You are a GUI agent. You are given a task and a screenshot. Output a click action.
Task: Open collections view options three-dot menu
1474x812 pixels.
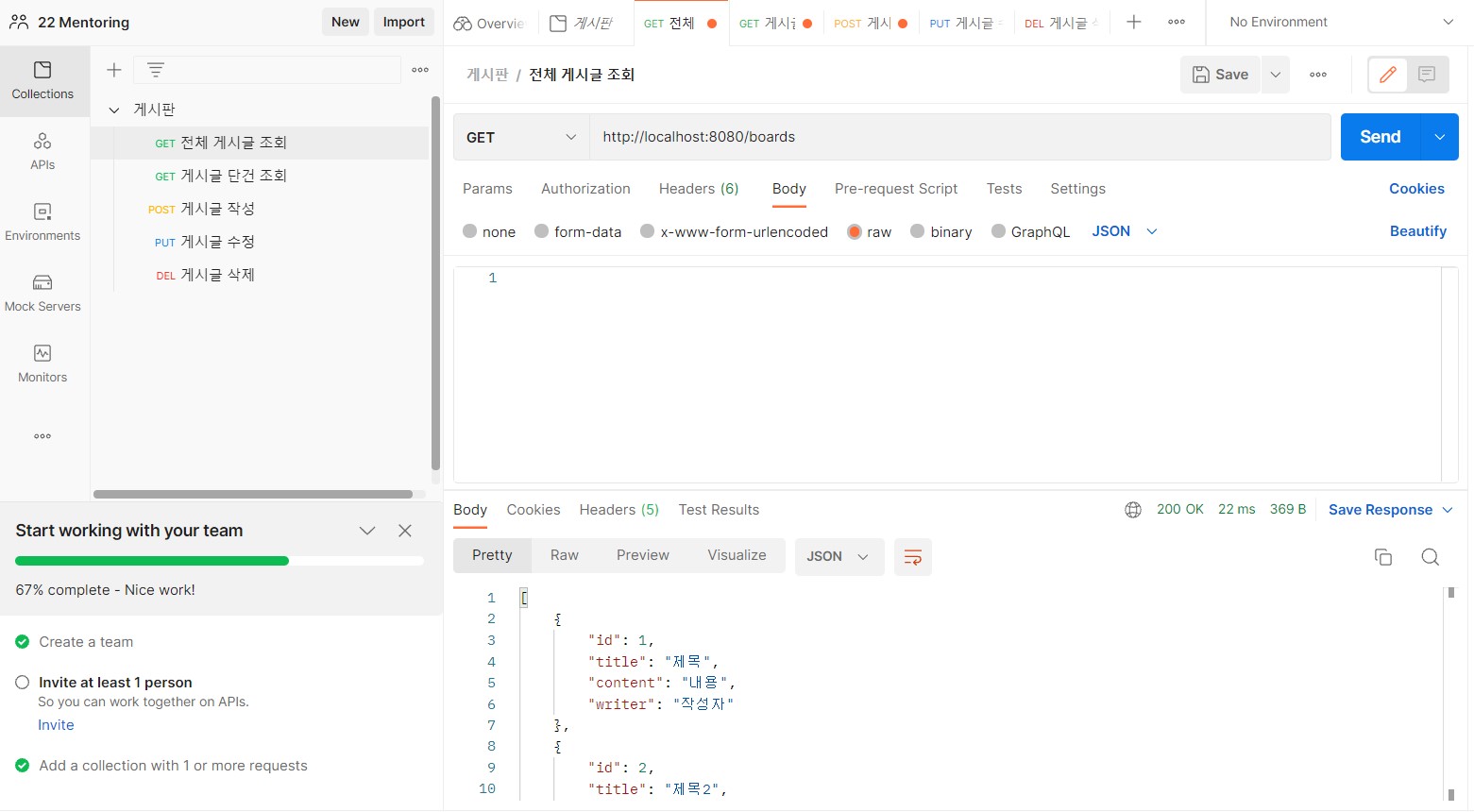click(x=420, y=70)
